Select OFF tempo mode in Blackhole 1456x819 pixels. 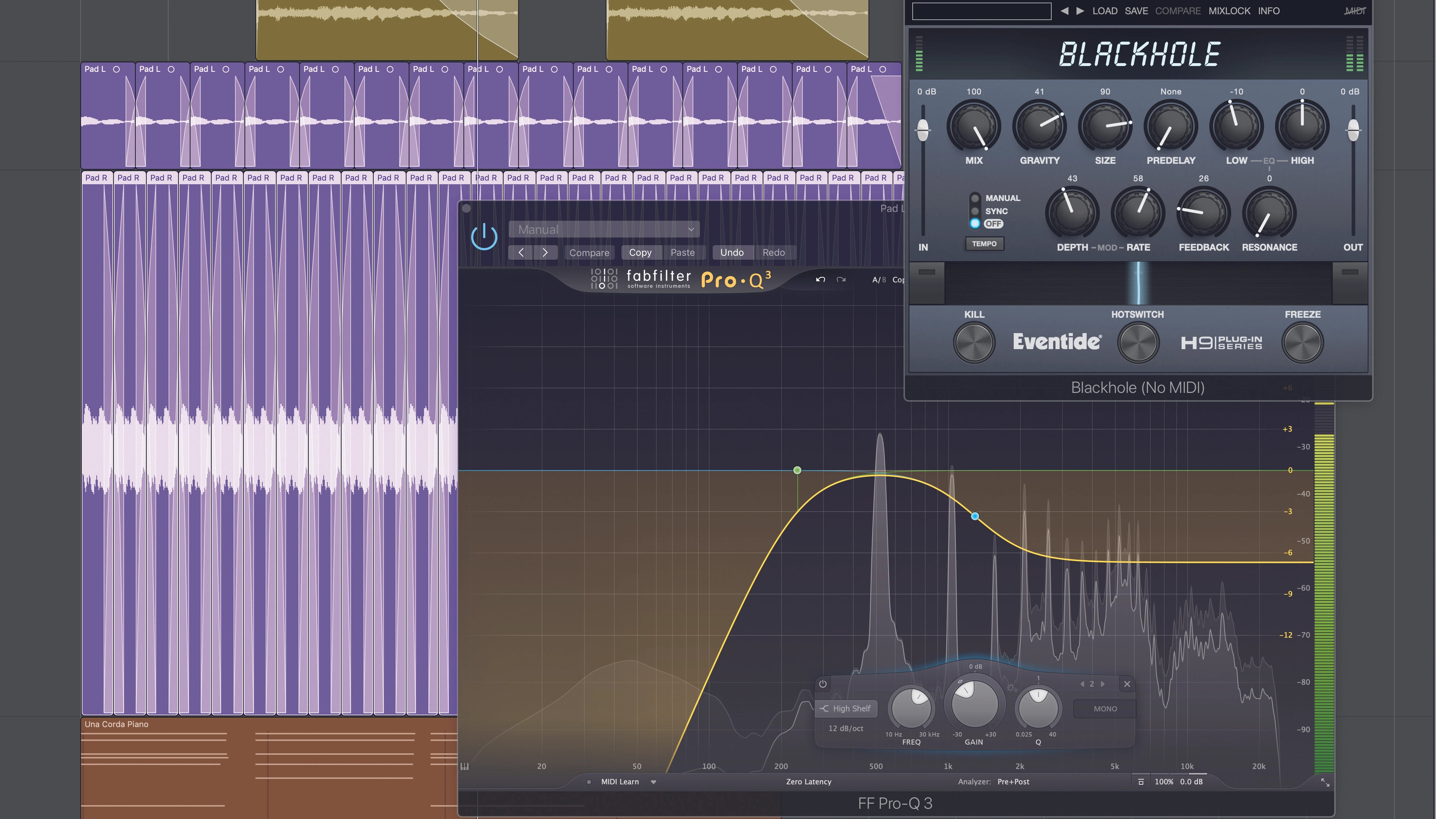975,224
